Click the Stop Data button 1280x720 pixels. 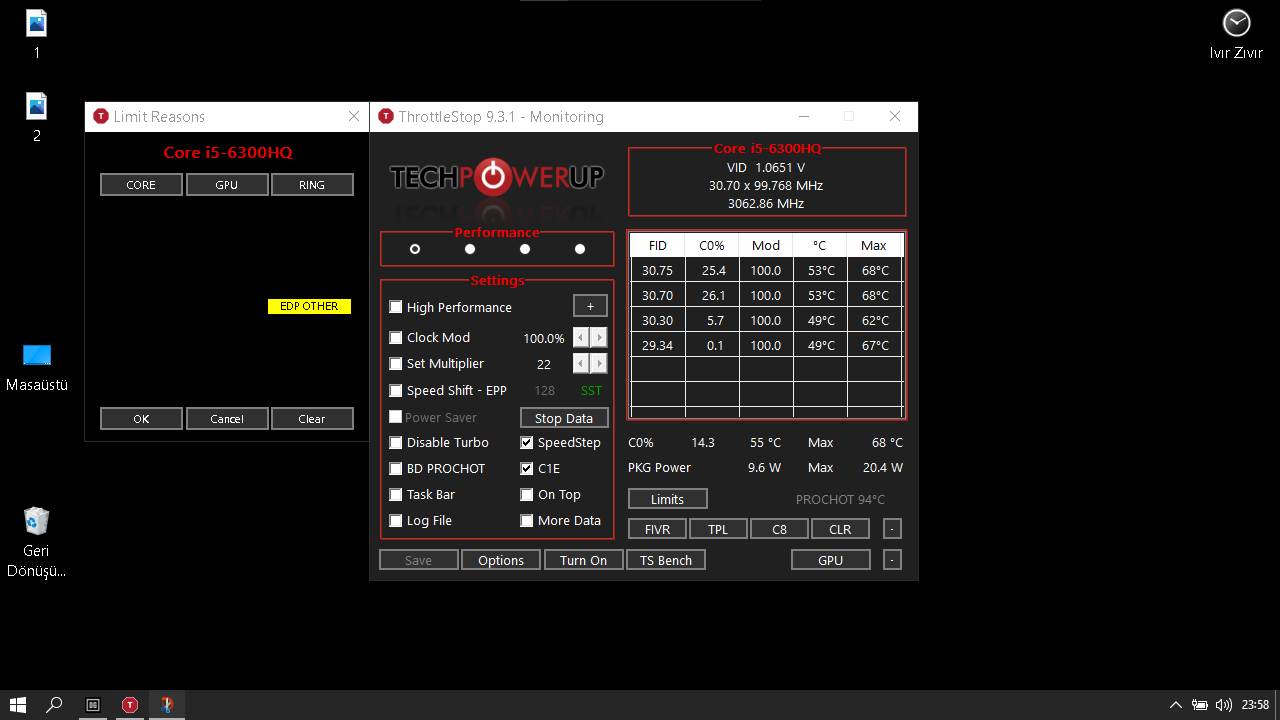(x=564, y=418)
